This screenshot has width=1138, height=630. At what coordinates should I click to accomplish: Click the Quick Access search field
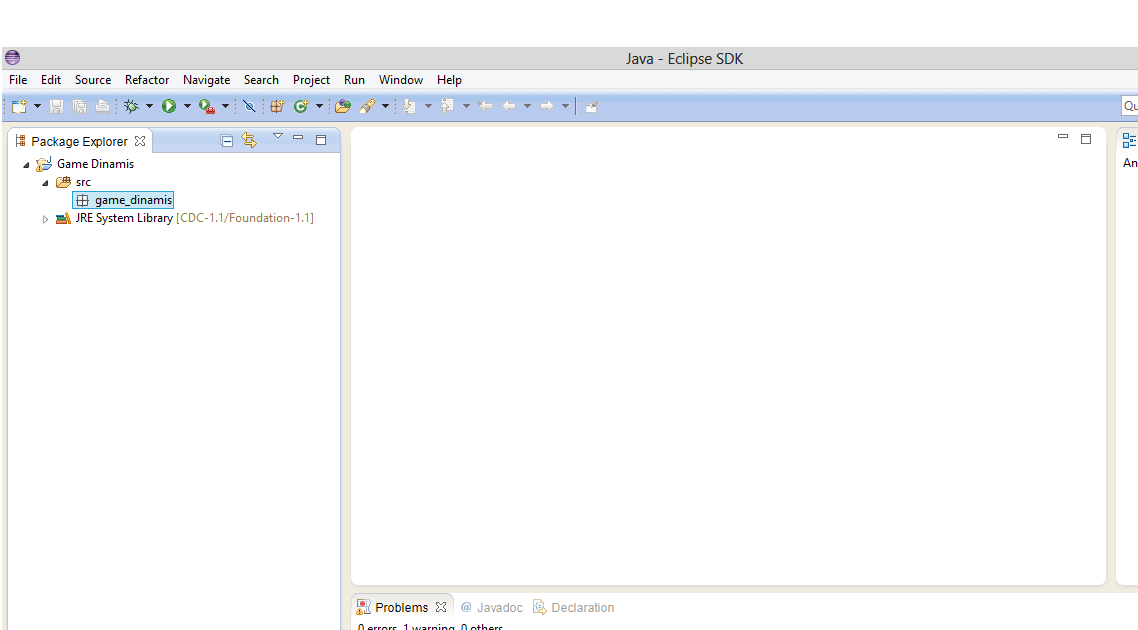click(1129, 106)
